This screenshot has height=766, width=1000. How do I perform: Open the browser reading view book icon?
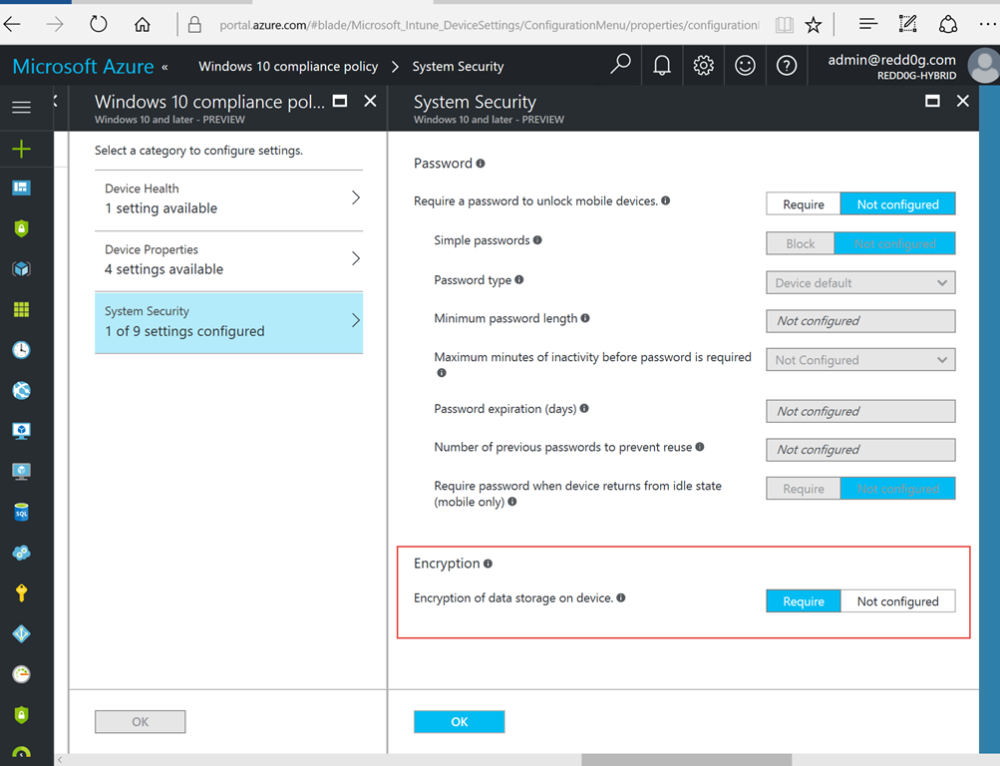click(784, 25)
